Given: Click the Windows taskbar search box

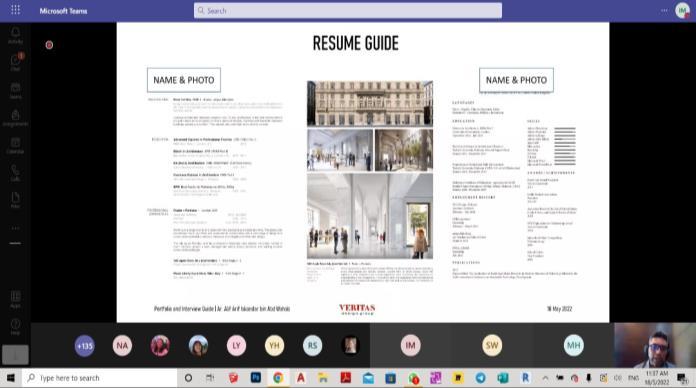Looking at the screenshot, I should coord(100,378).
